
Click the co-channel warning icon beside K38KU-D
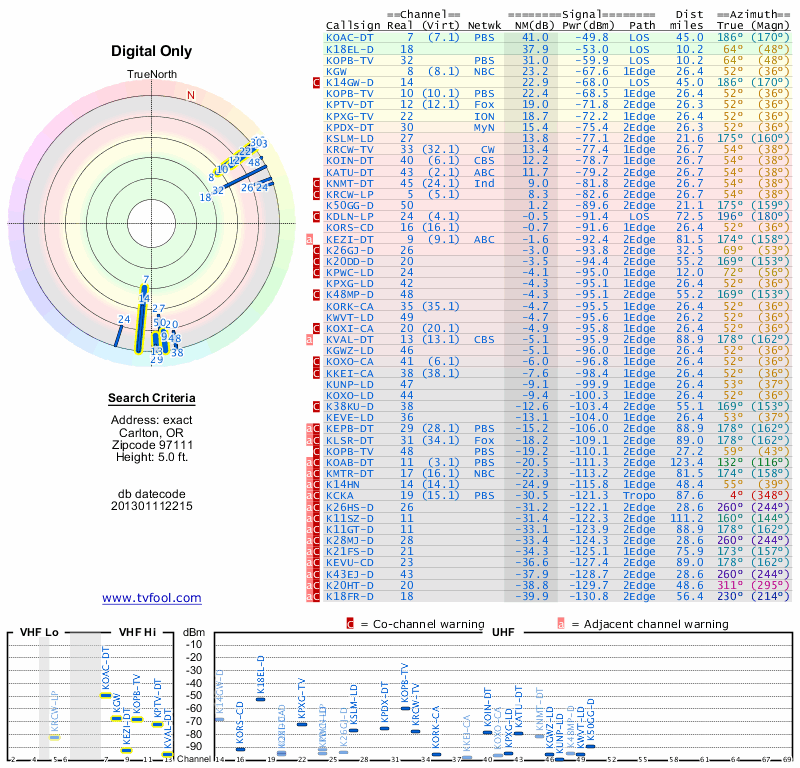pos(317,406)
